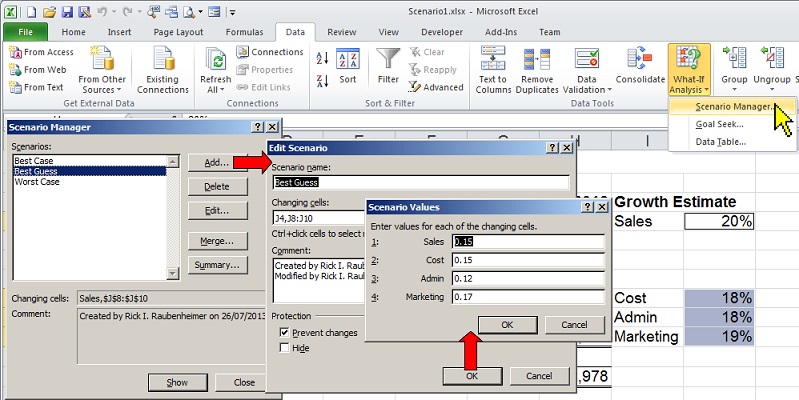Click scroll-down arrow in Scenarios list
The height and width of the screenshot is (400, 799).
click(173, 274)
